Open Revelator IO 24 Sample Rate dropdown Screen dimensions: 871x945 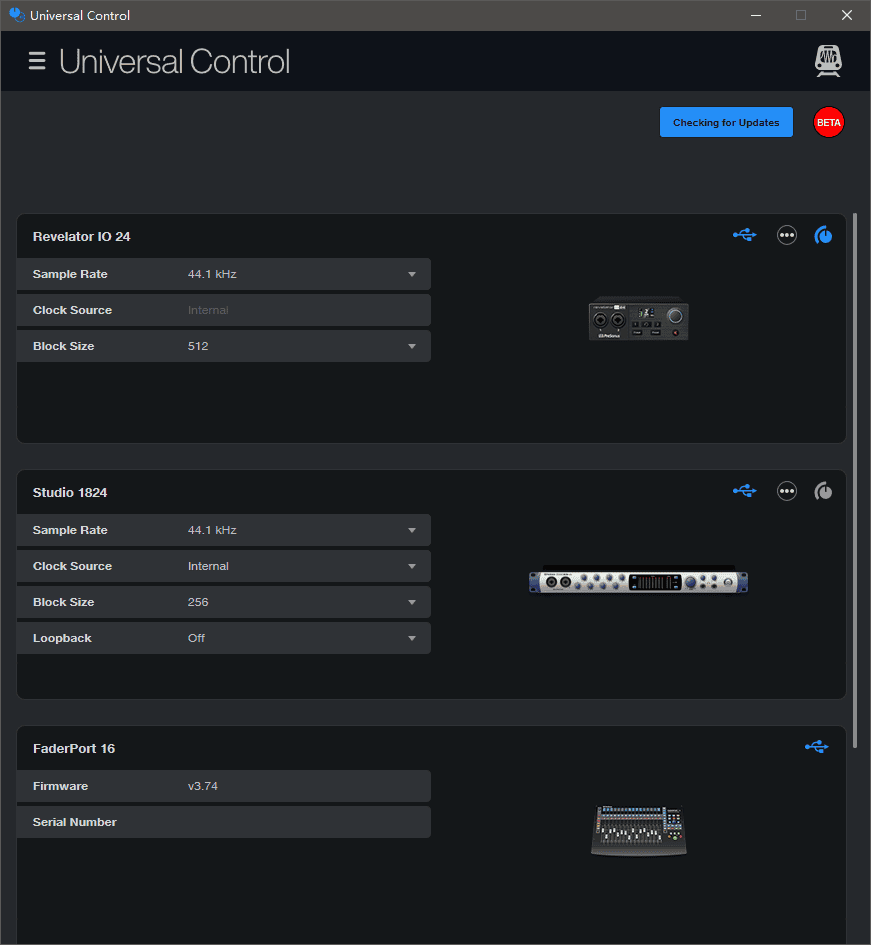click(224, 274)
